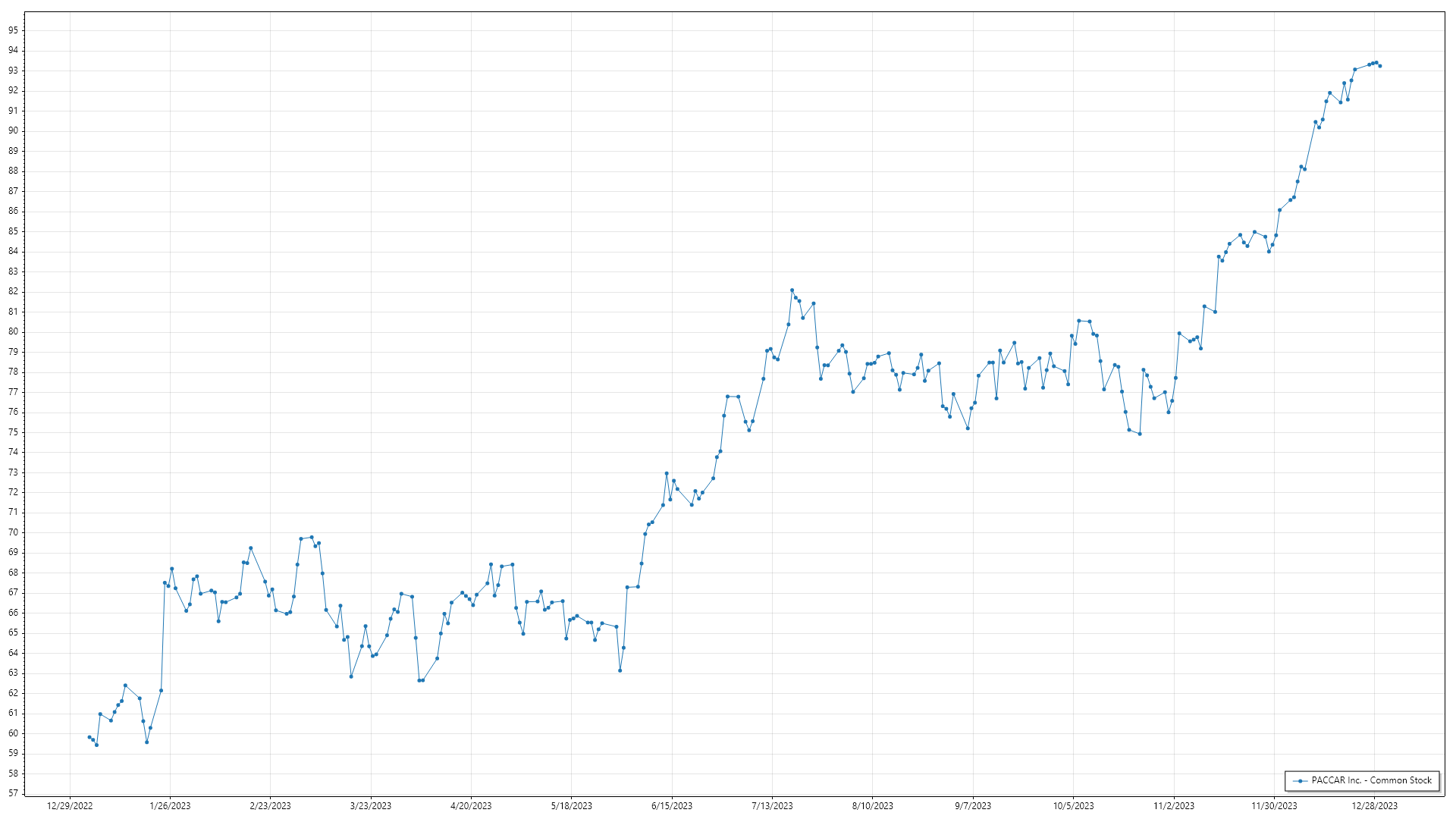
Task: Select the 80 label on the price axis
Action: [13, 331]
